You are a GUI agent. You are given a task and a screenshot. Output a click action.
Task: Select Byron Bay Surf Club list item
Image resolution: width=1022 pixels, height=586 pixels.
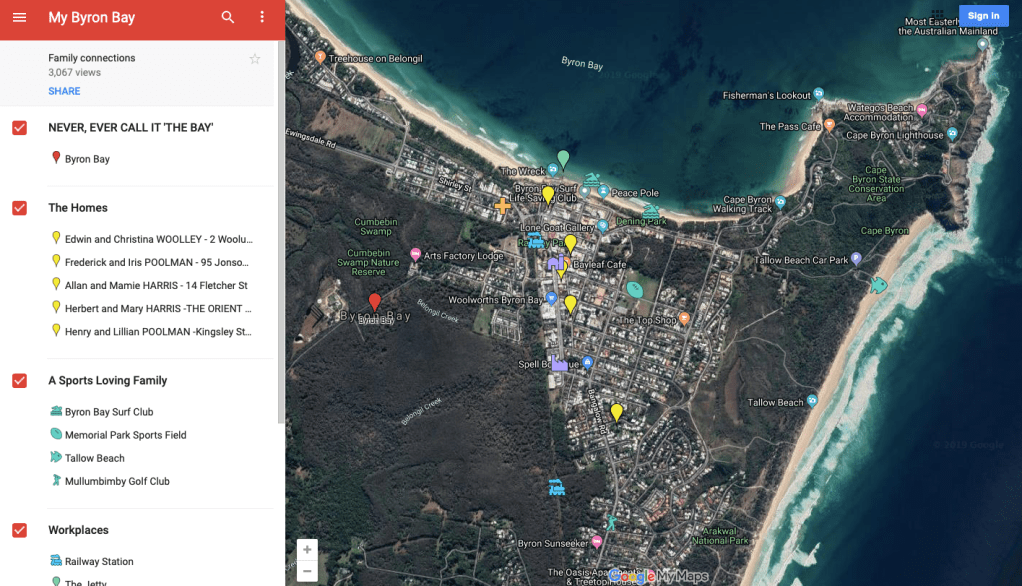[108, 412]
